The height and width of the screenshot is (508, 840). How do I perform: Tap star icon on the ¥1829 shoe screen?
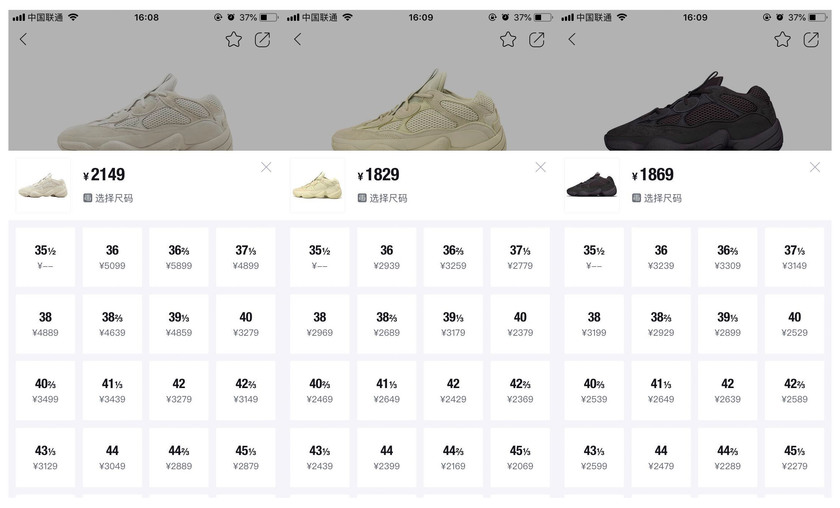click(x=508, y=39)
